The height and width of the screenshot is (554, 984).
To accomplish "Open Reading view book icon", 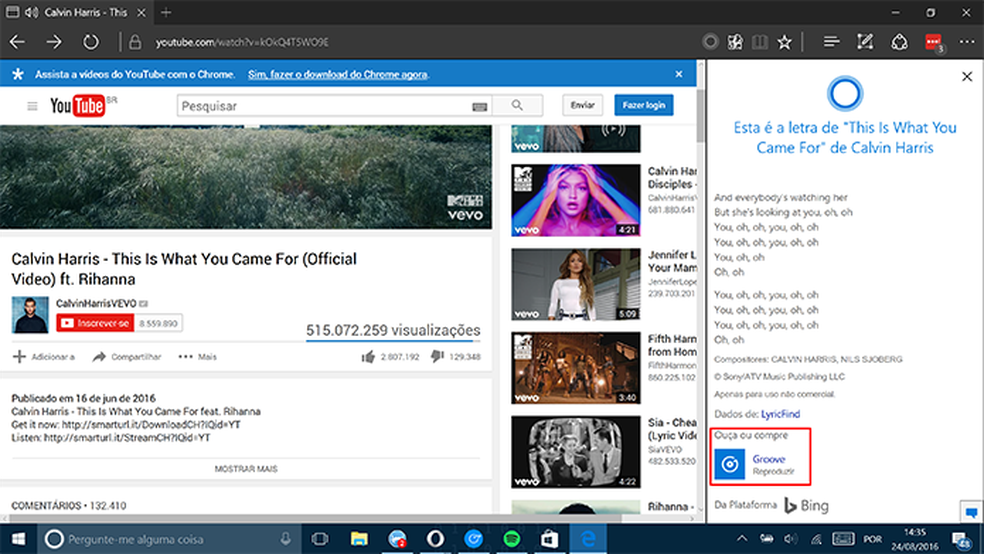I will 759,42.
